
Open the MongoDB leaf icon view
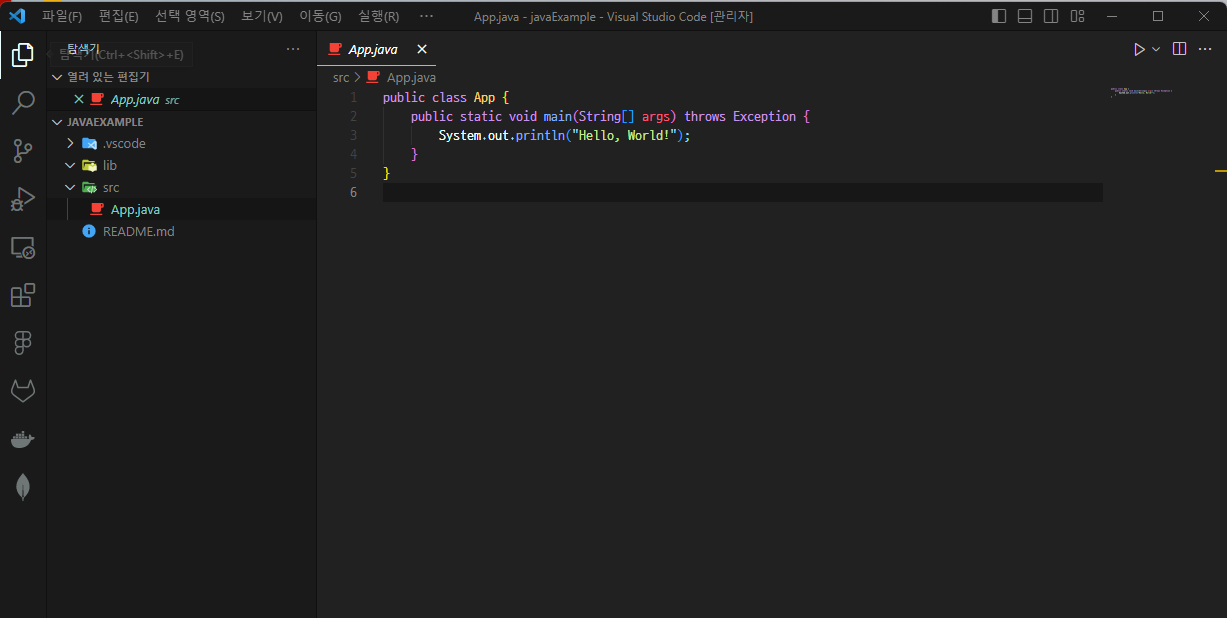click(22, 487)
